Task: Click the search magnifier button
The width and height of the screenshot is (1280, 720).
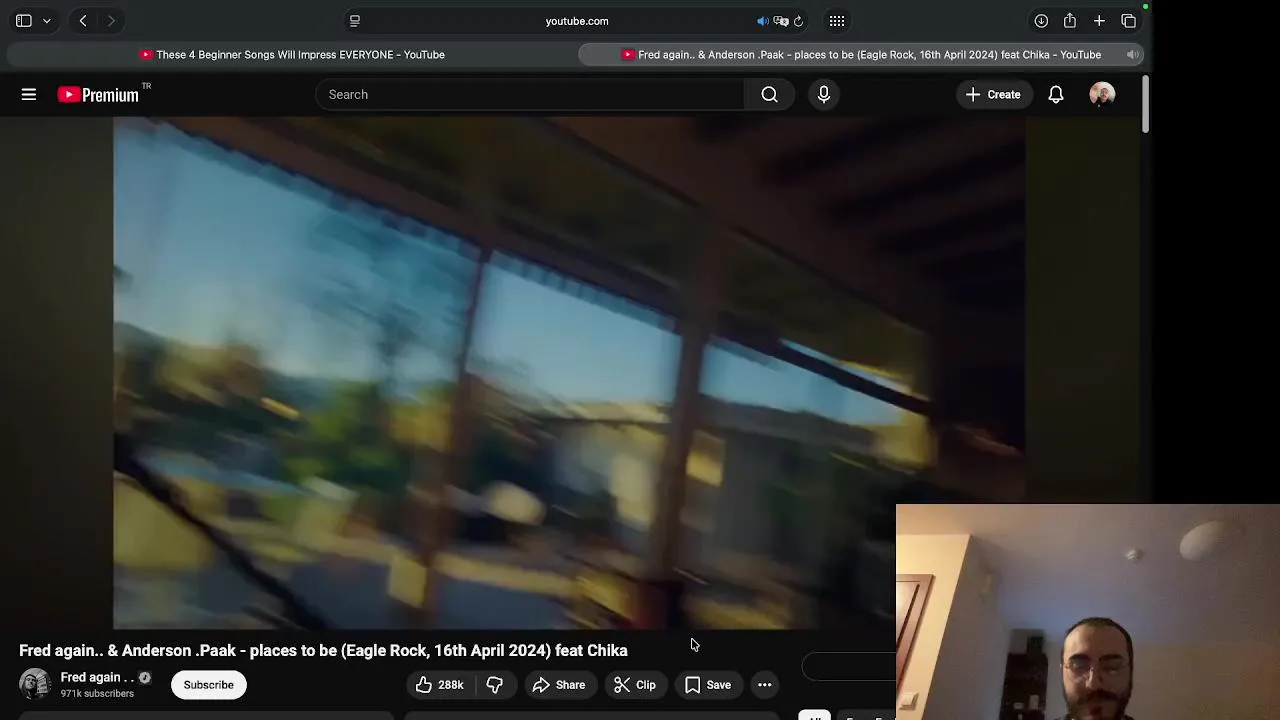Action: click(769, 94)
